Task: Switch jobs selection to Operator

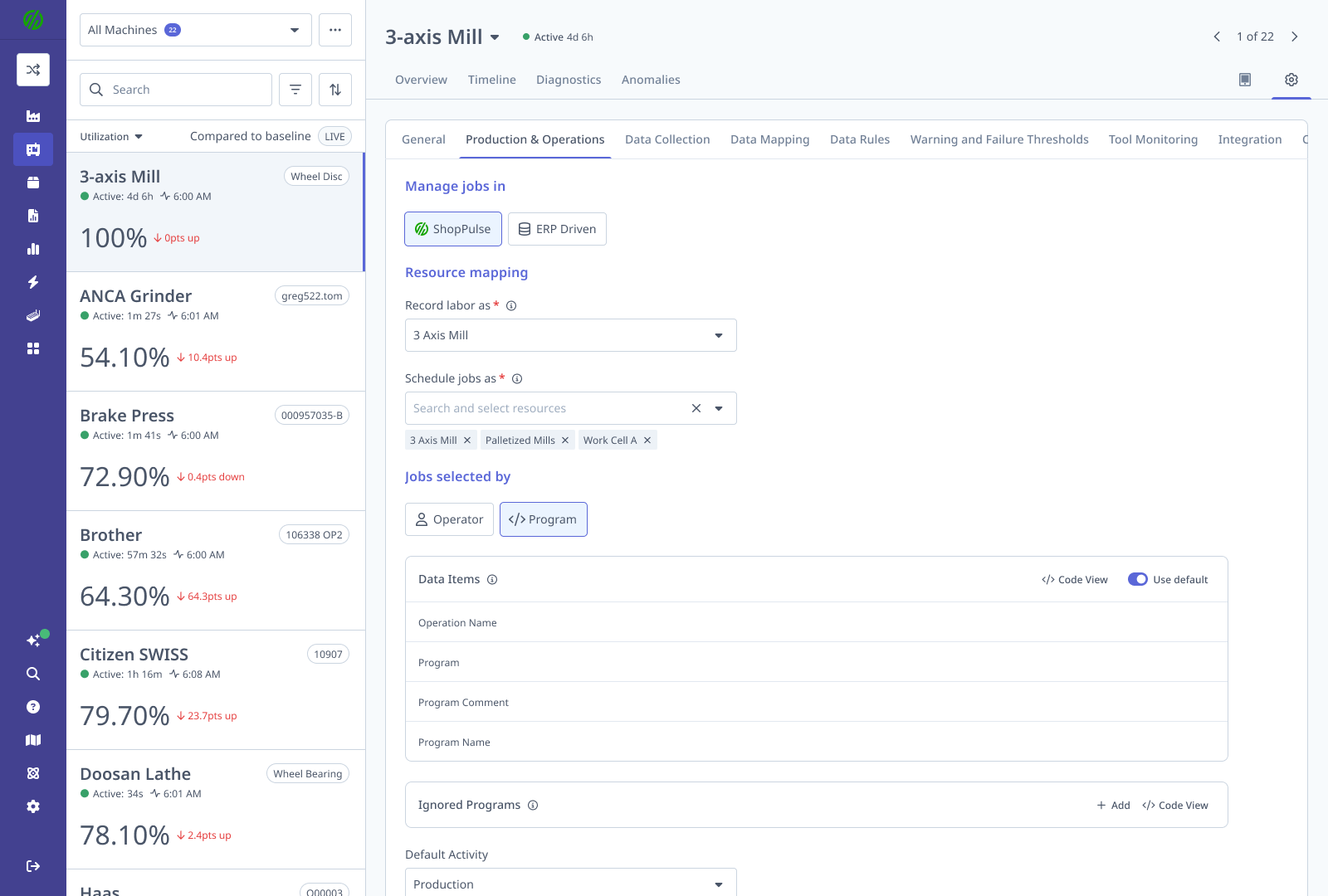Action: pos(449,519)
